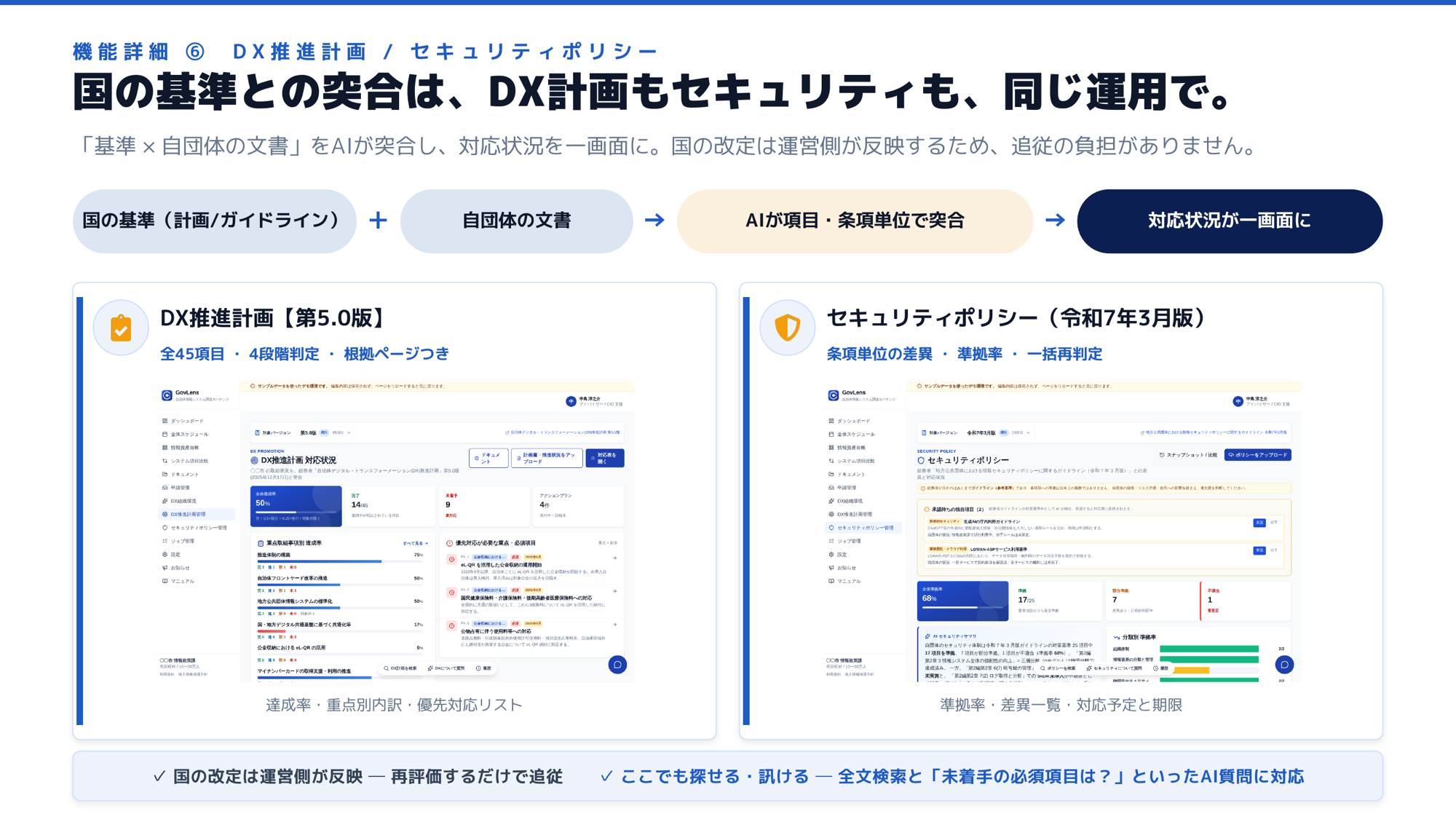Viewport: 1456px width, 819px height.
Task: Click the orange shield icon beside セキュリティポリシー heading
Action: (787, 328)
